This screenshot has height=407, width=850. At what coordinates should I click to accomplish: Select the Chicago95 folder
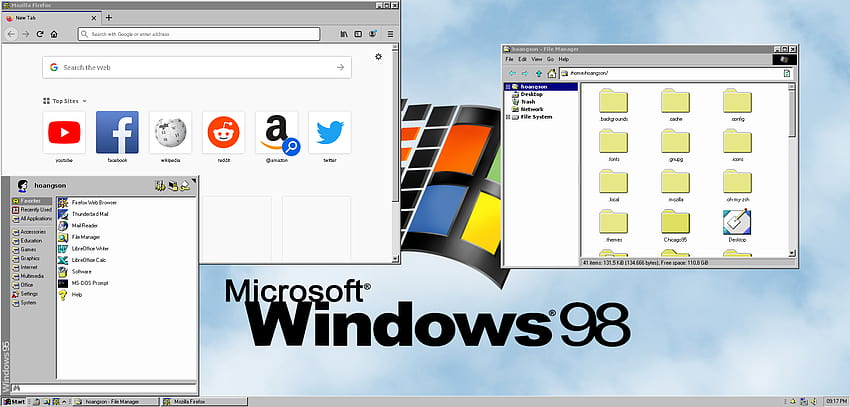click(675, 226)
